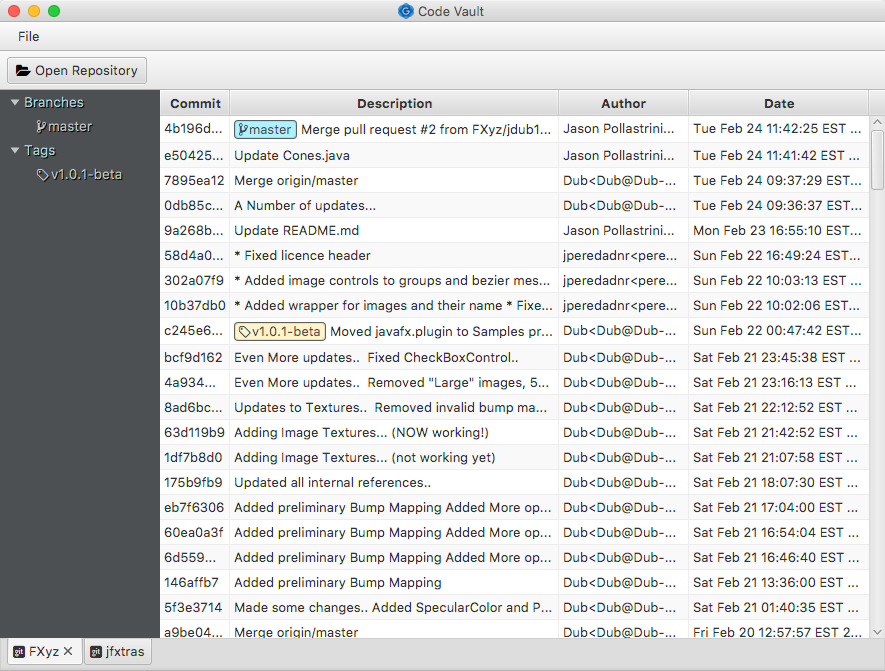Sort by the Date column header
Screen dimensions: 885x671
coord(779,103)
